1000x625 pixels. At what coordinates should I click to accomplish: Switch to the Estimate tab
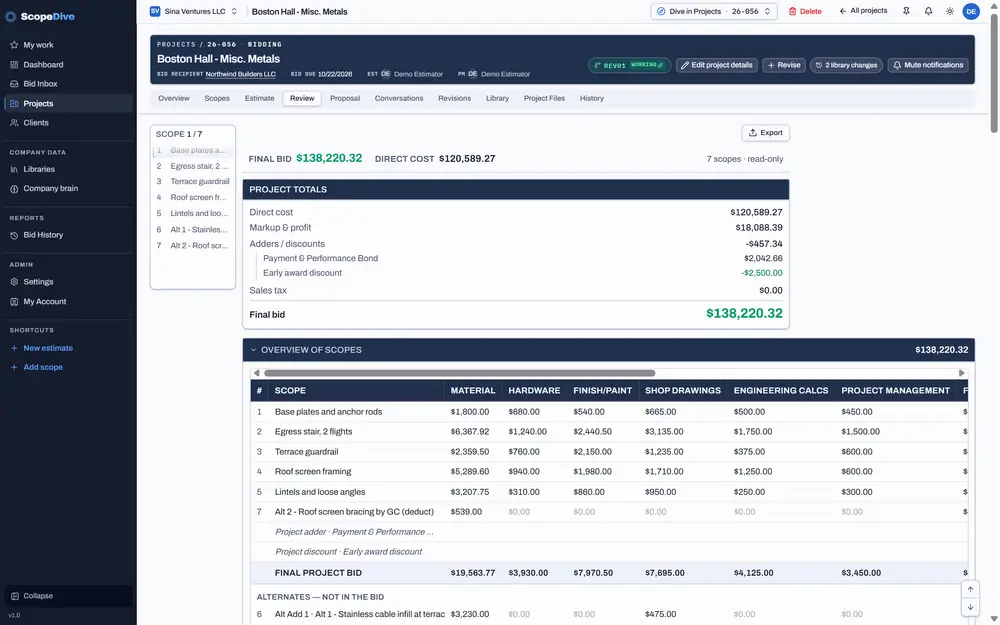(x=259, y=98)
